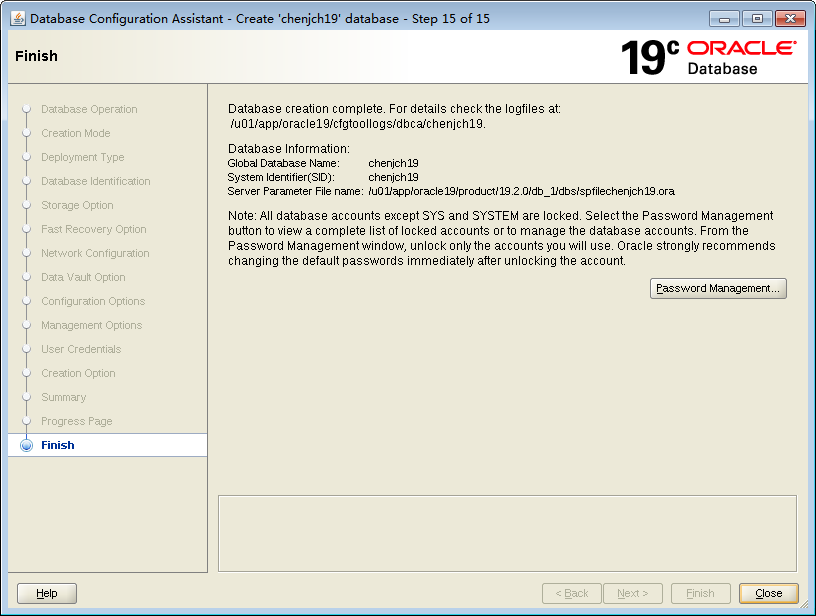Click the disabled Finish button

pyautogui.click(x=700, y=593)
